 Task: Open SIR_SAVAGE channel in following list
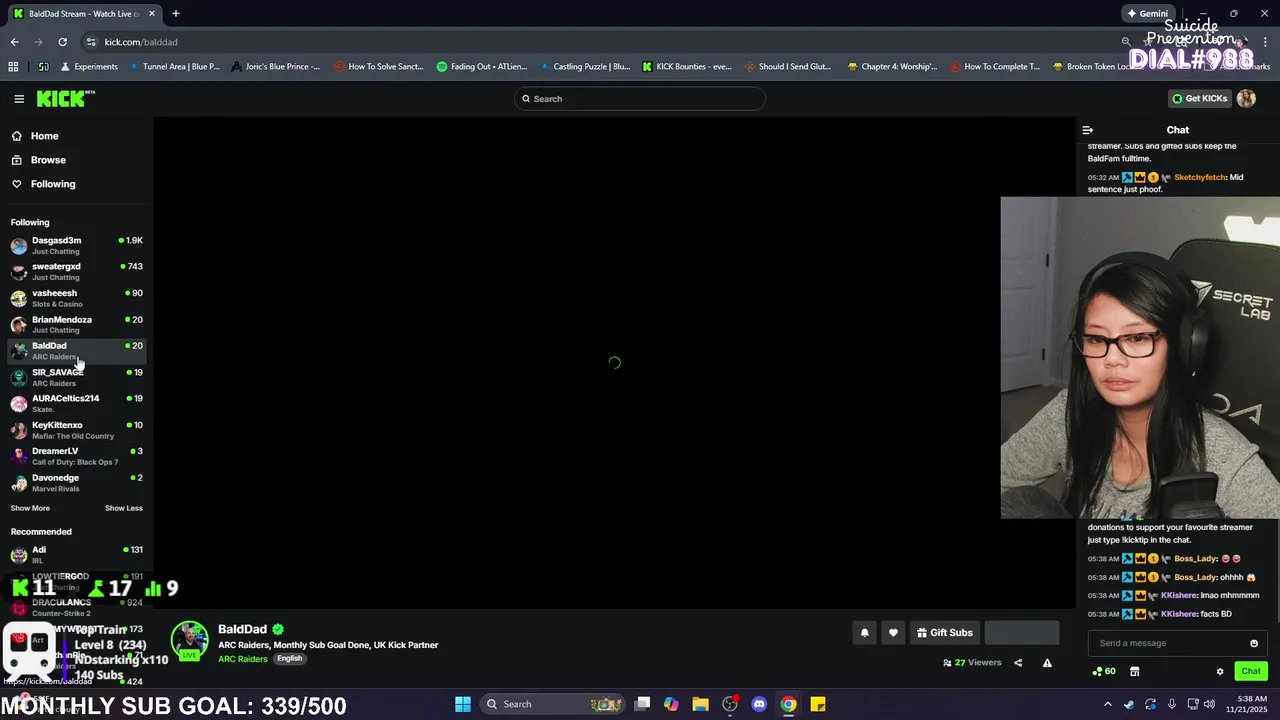coord(76,377)
